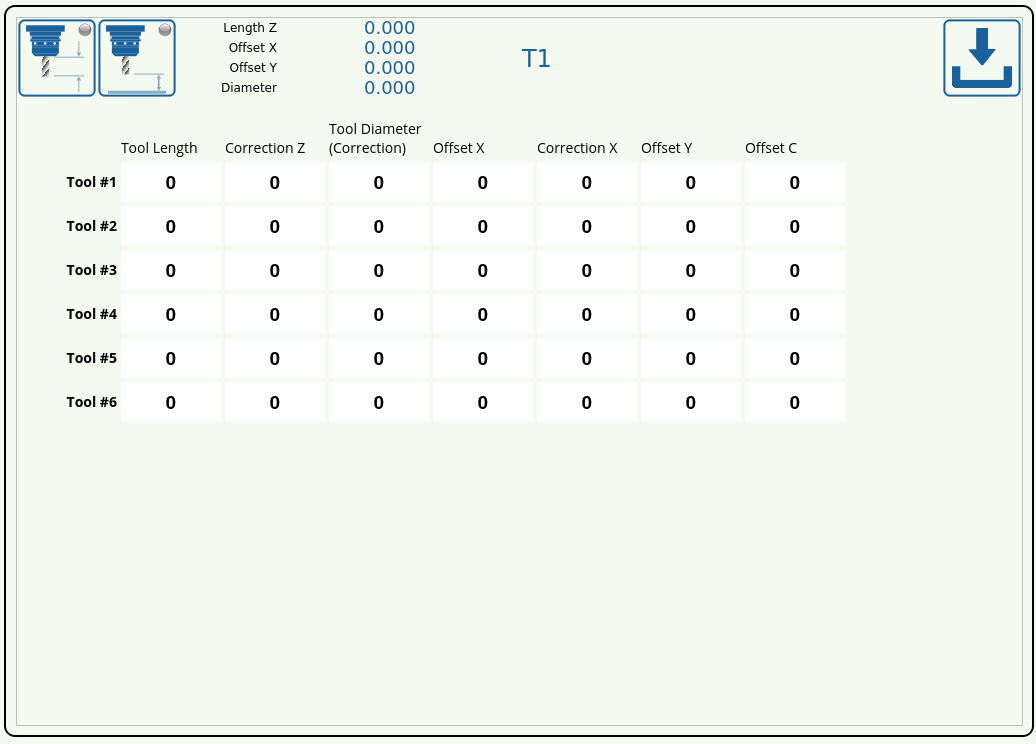Click Tool #4 Correction X cell
The height and width of the screenshot is (744, 1036).
(x=587, y=314)
